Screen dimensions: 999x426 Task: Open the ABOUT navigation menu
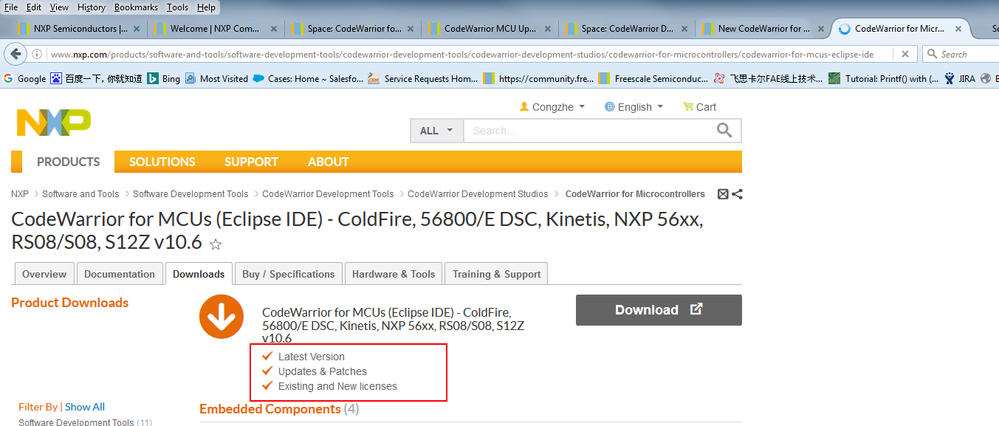coord(328,162)
